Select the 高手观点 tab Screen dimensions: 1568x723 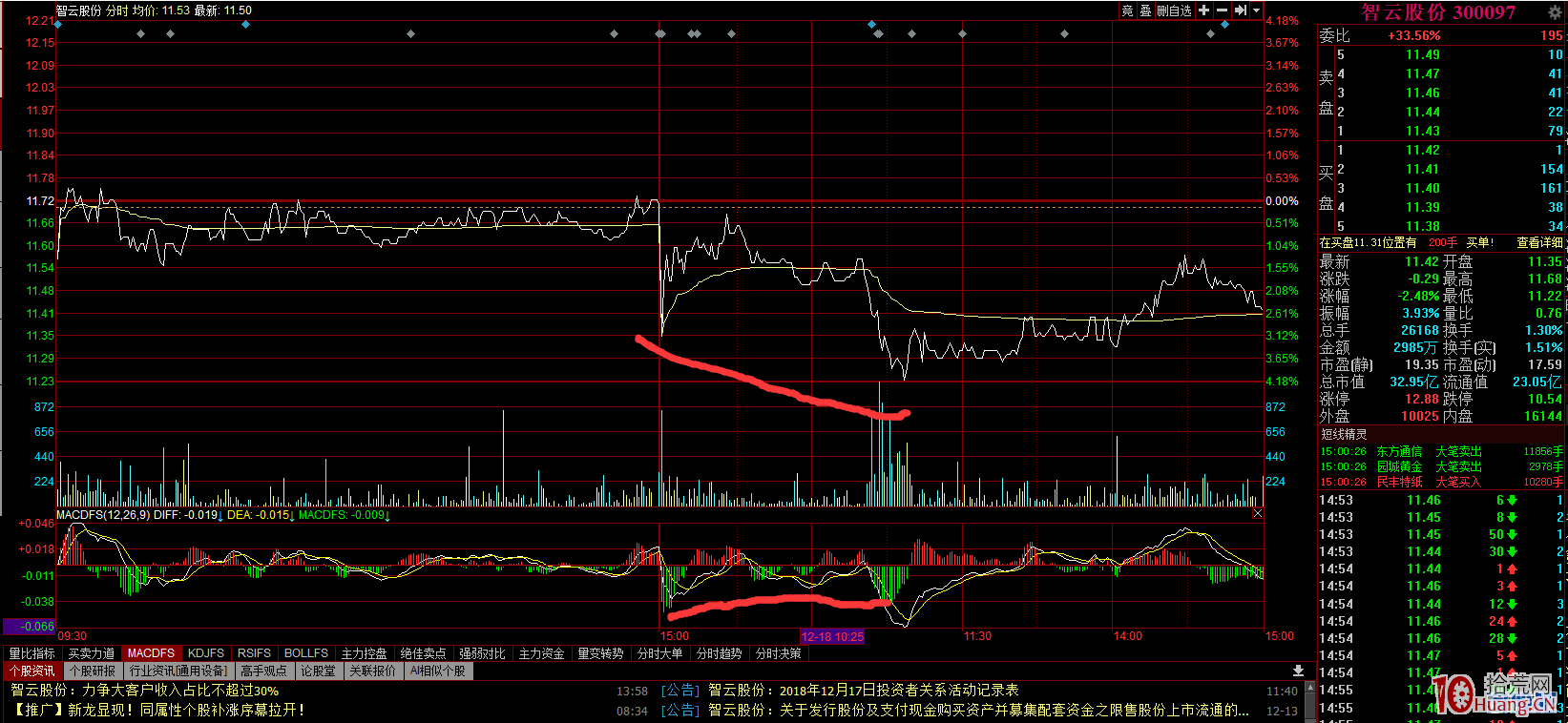(263, 671)
